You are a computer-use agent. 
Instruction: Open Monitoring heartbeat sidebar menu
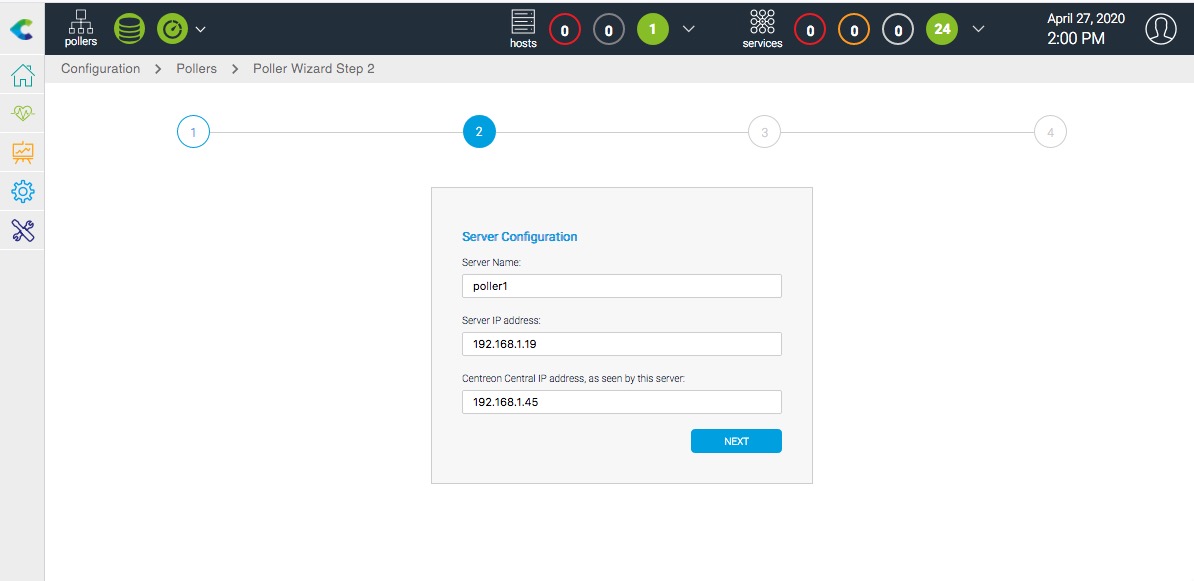click(x=22, y=114)
